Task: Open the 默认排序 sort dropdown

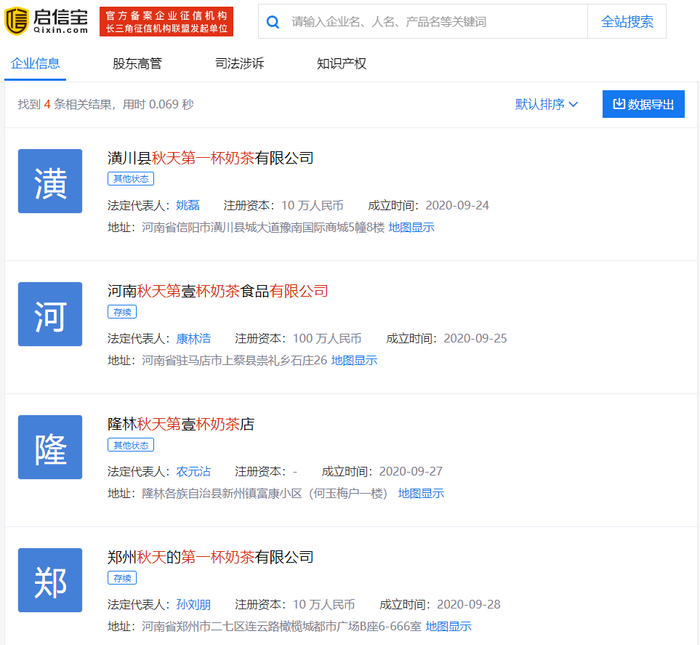Action: coord(546,104)
